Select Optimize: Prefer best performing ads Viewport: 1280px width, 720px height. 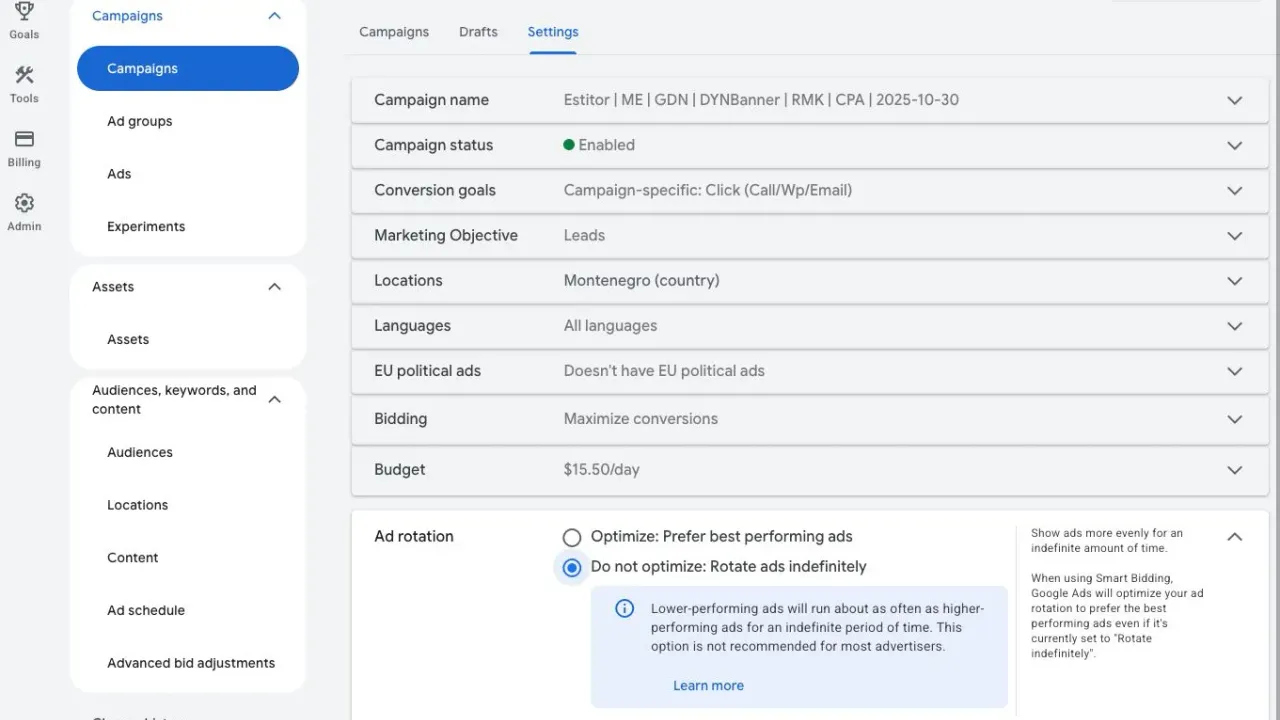[571, 537]
